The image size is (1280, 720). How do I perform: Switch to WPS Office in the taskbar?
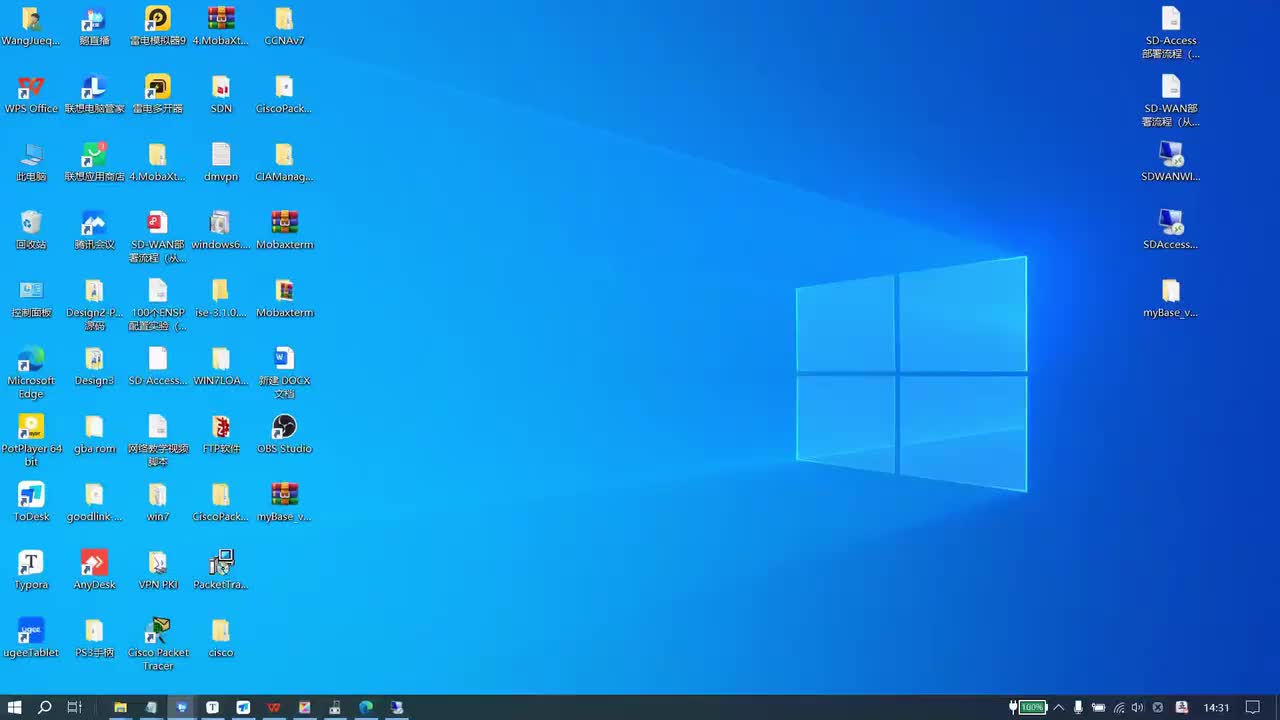pyautogui.click(x=274, y=707)
